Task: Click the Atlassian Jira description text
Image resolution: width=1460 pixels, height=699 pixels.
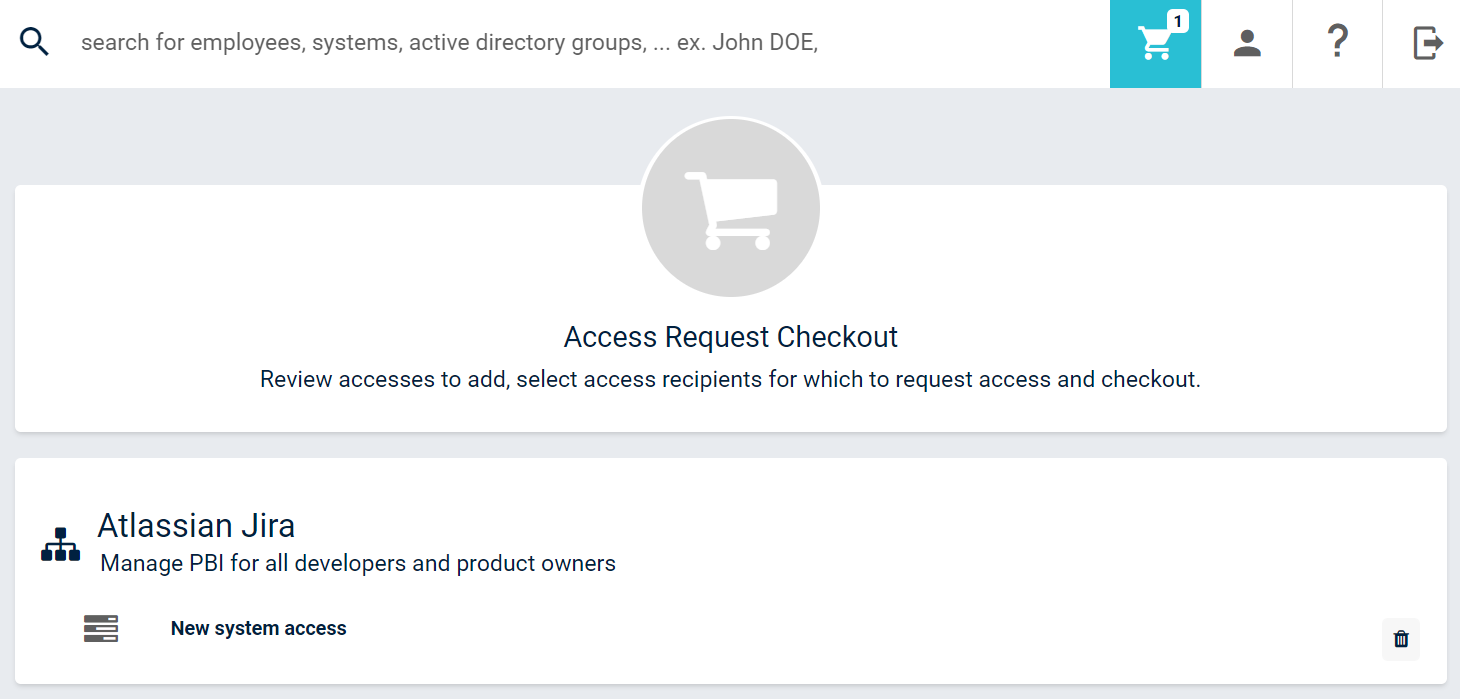Action: pos(355,563)
